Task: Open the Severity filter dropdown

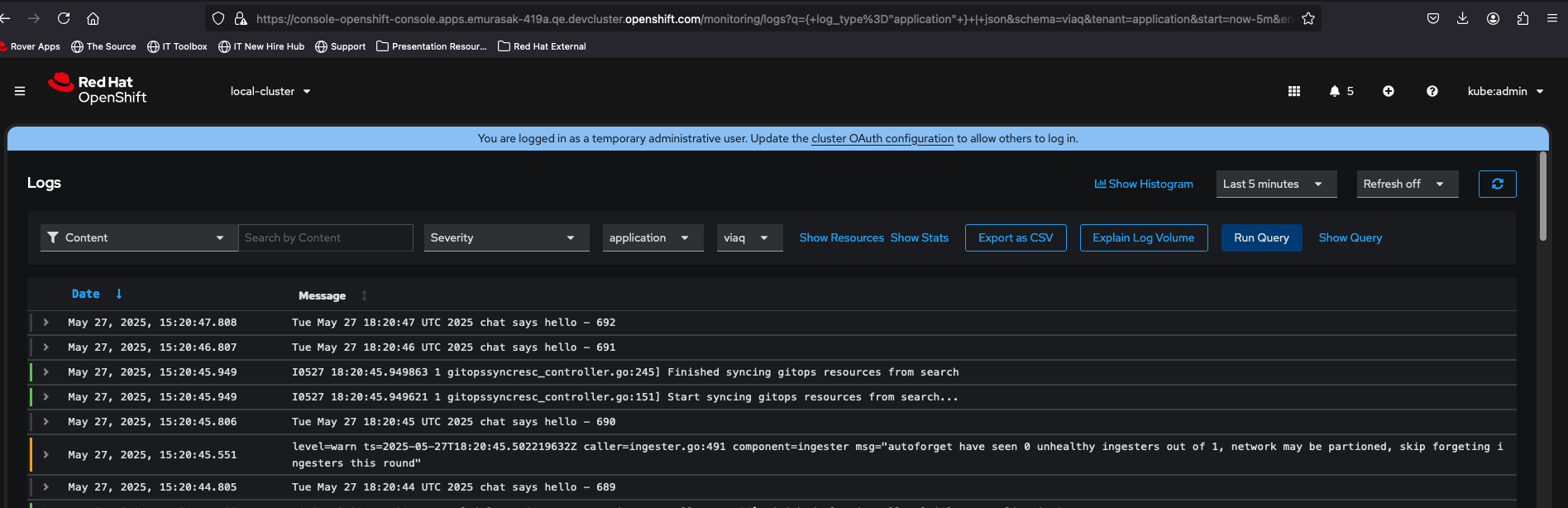Action: click(506, 237)
